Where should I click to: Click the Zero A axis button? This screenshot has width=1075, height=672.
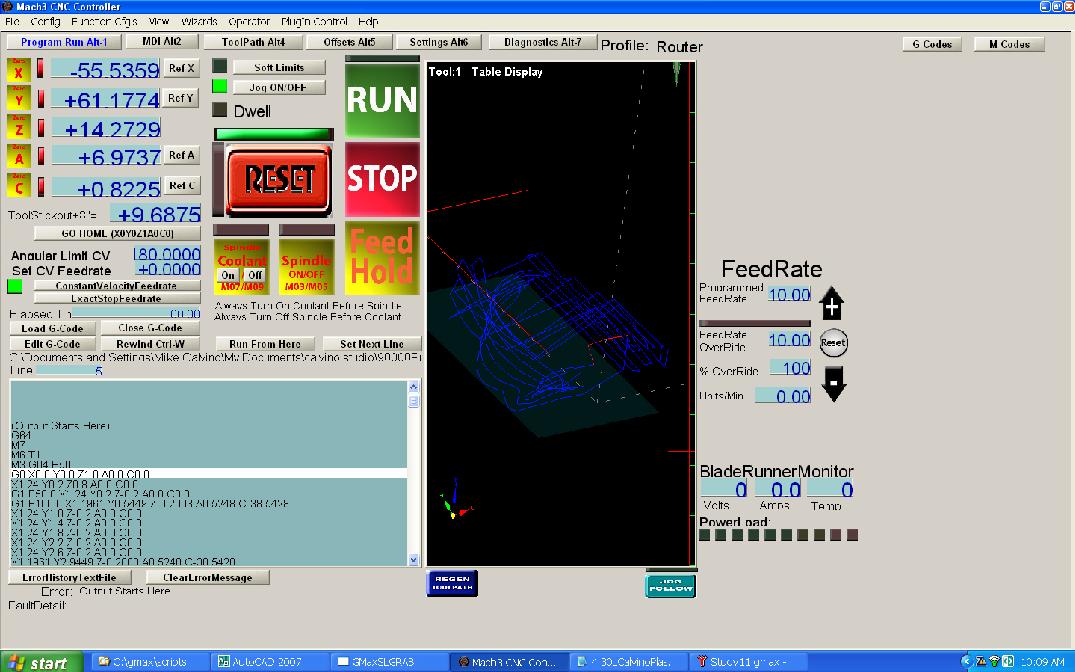[19, 156]
